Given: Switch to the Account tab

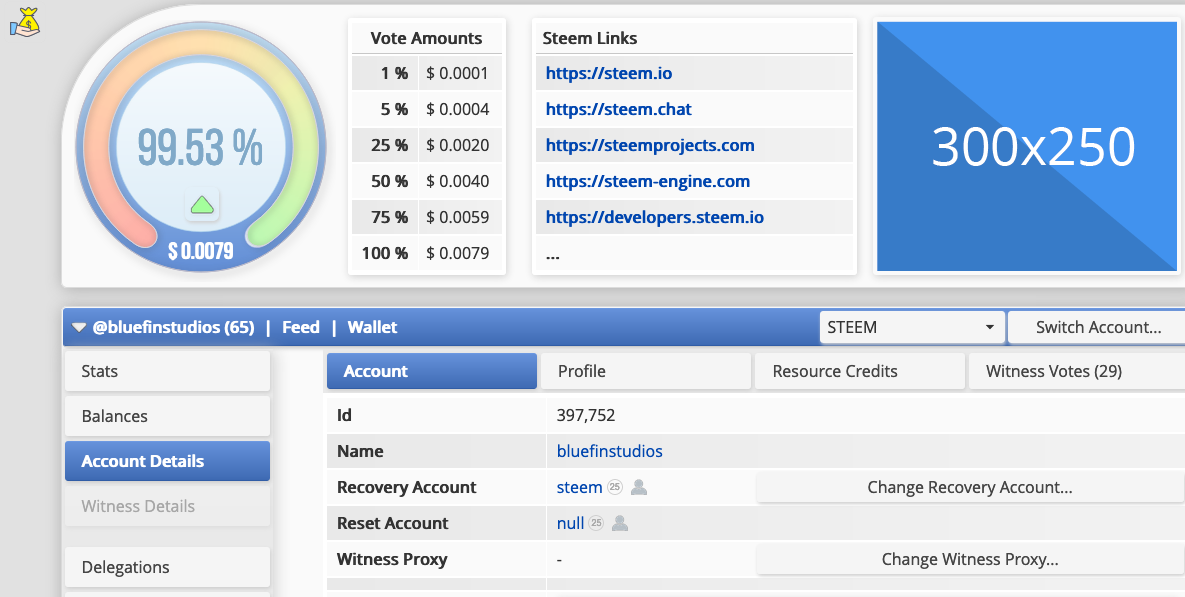Looking at the screenshot, I should pos(432,371).
